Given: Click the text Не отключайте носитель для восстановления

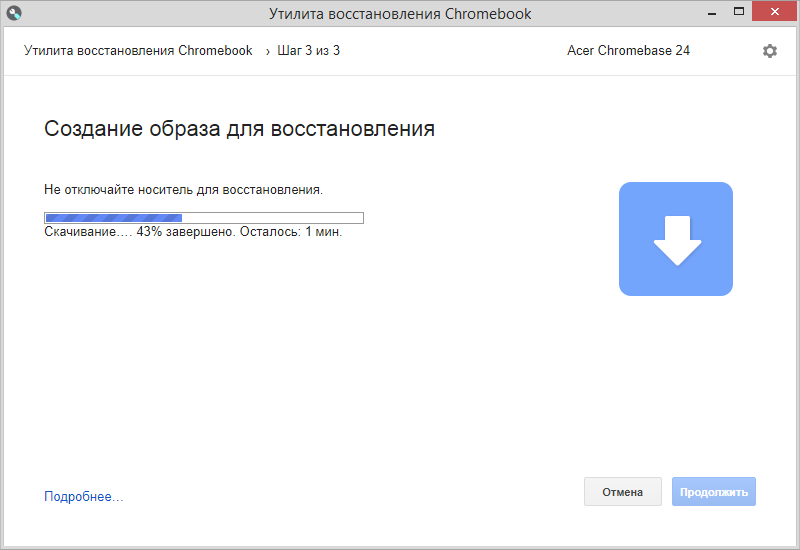Looking at the screenshot, I should (184, 190).
